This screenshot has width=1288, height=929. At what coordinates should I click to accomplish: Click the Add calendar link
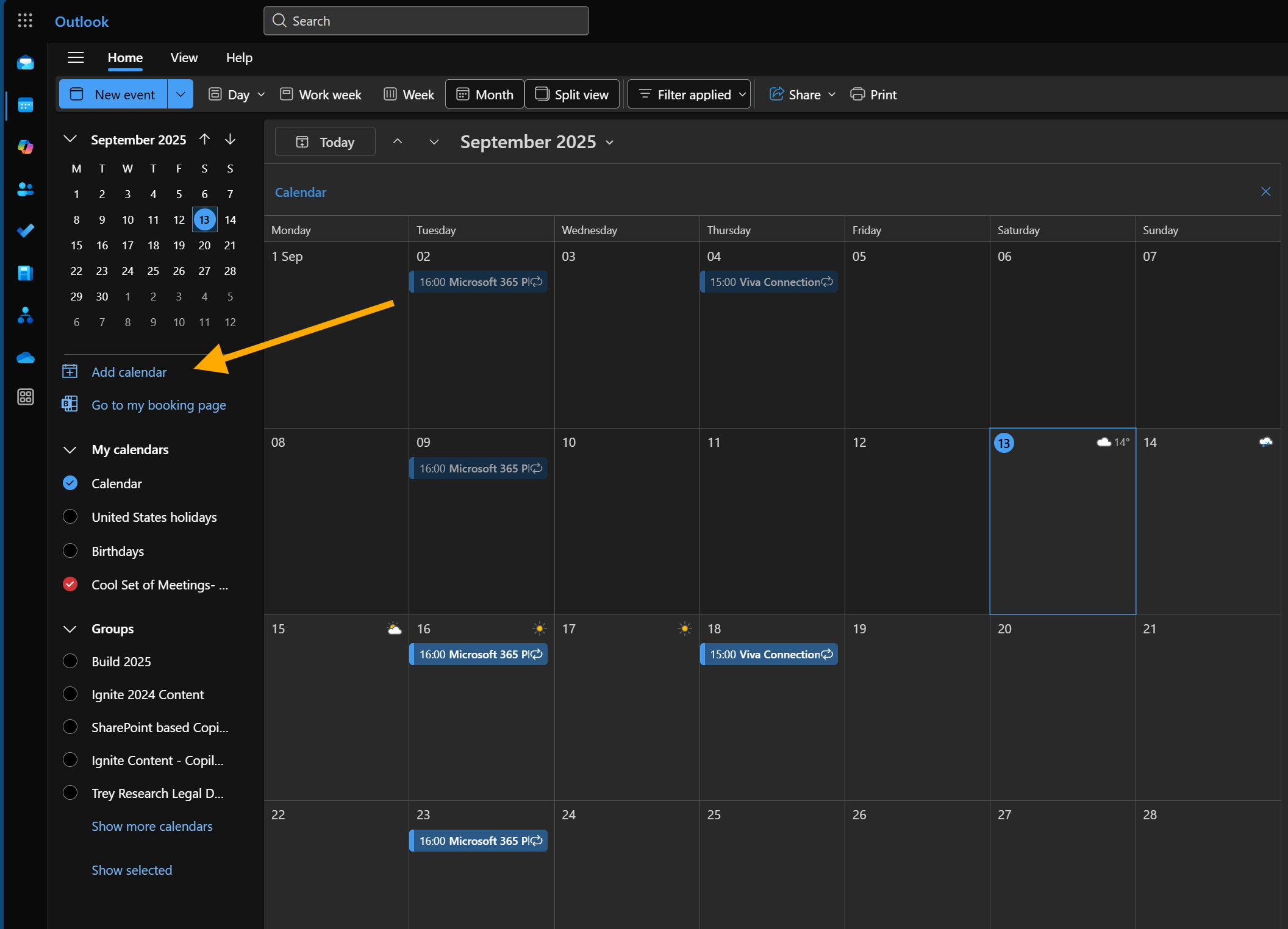tap(129, 372)
